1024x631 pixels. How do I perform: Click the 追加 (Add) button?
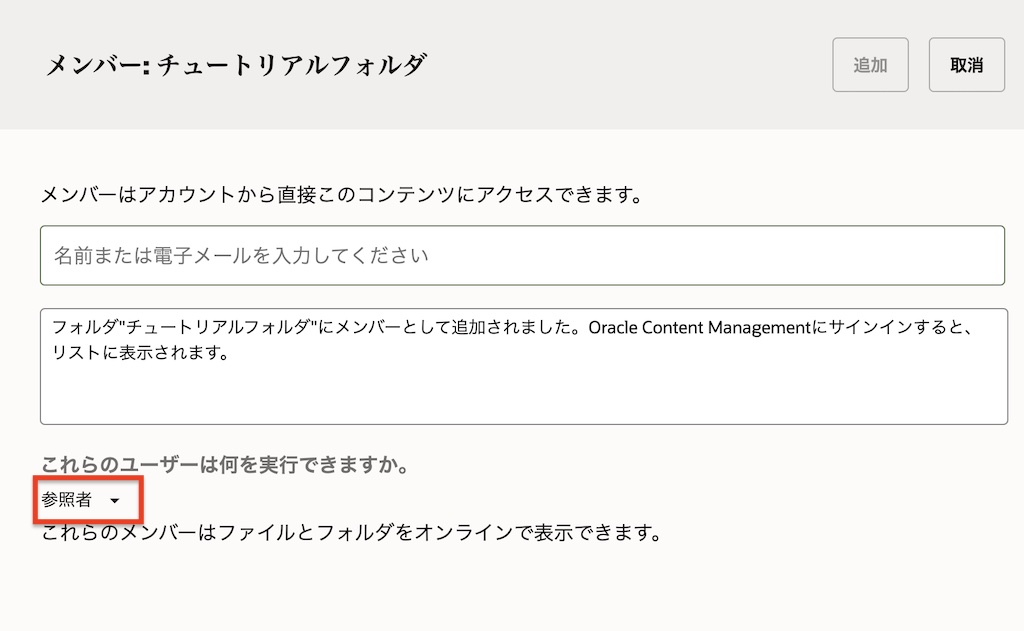click(870, 65)
